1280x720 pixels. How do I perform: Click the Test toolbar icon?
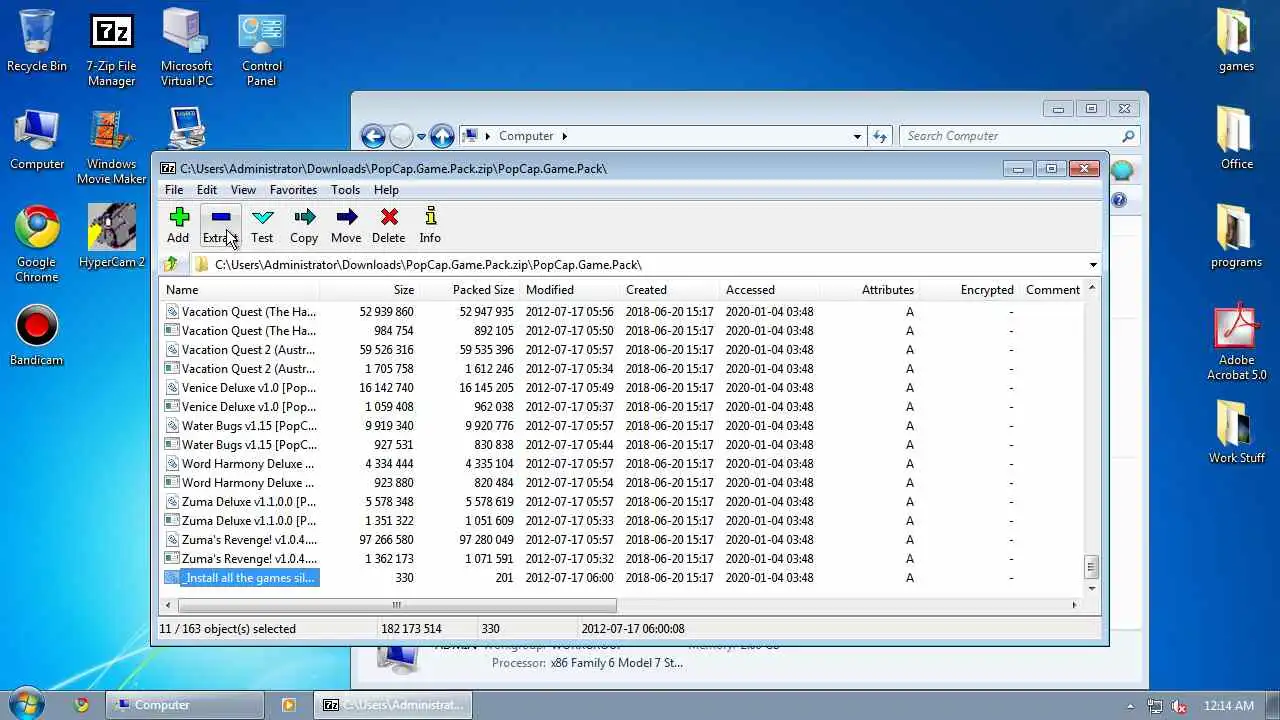pos(262,225)
